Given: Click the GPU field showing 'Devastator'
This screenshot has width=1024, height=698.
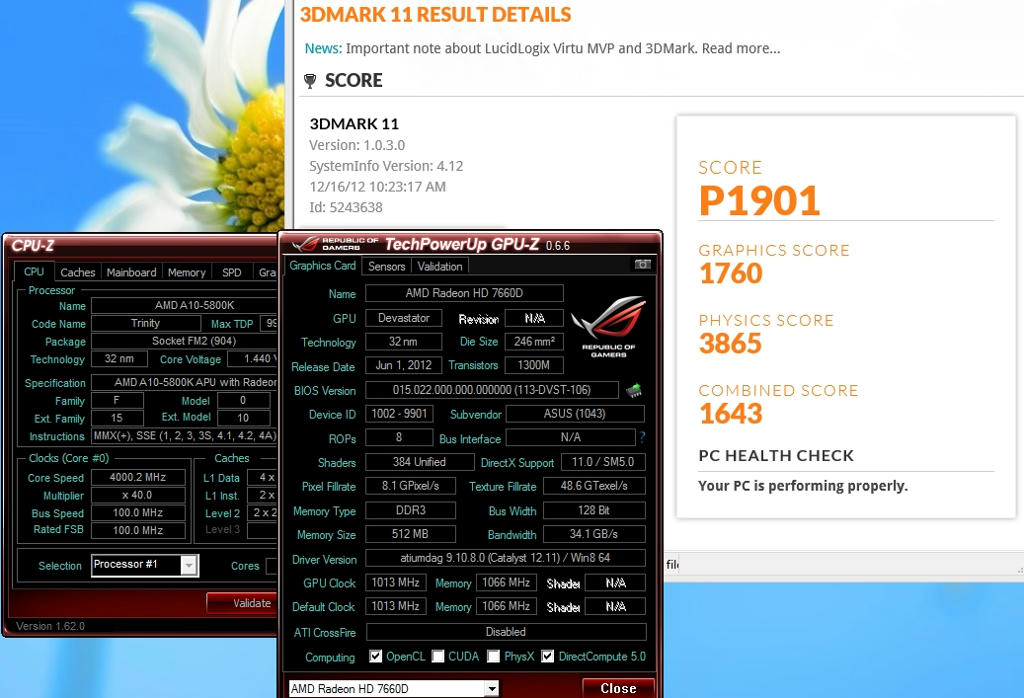Looking at the screenshot, I should tap(404, 318).
